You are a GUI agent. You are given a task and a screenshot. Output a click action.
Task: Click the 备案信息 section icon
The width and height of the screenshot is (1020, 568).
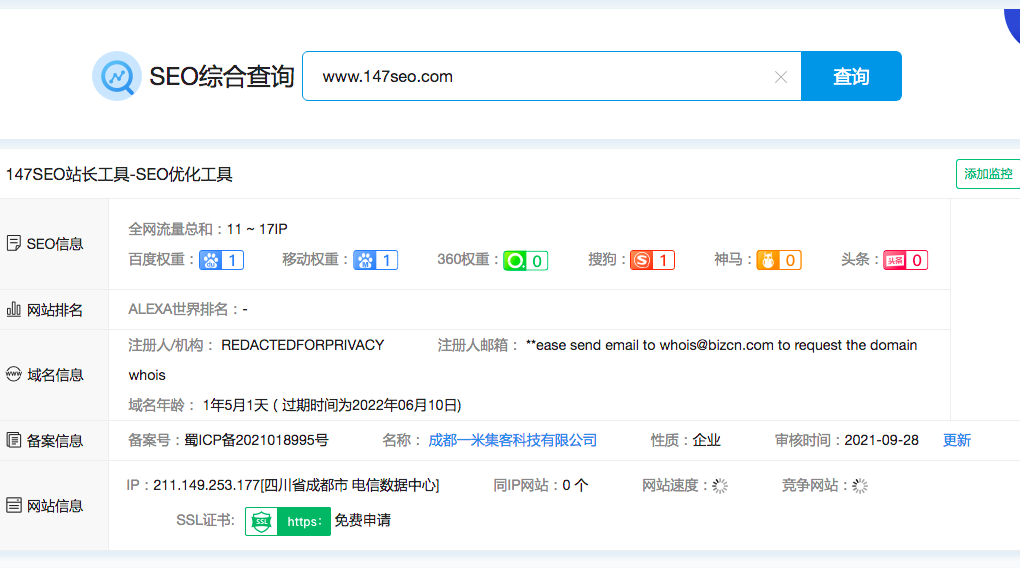(x=14, y=440)
